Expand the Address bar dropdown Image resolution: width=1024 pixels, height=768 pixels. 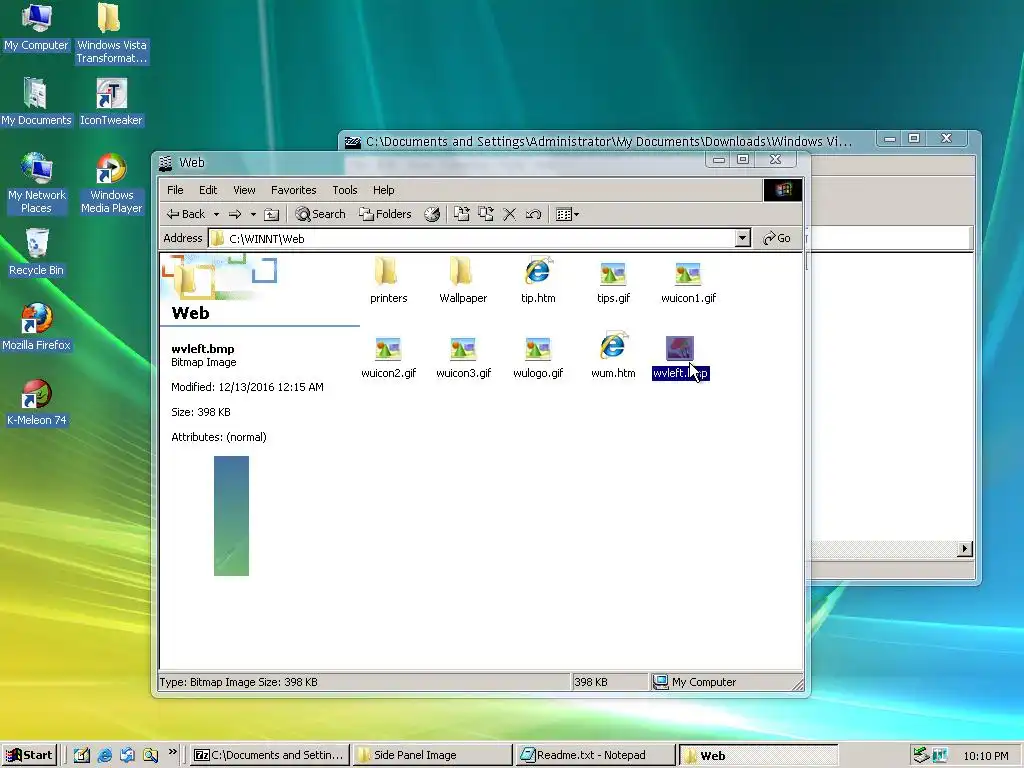pos(742,238)
